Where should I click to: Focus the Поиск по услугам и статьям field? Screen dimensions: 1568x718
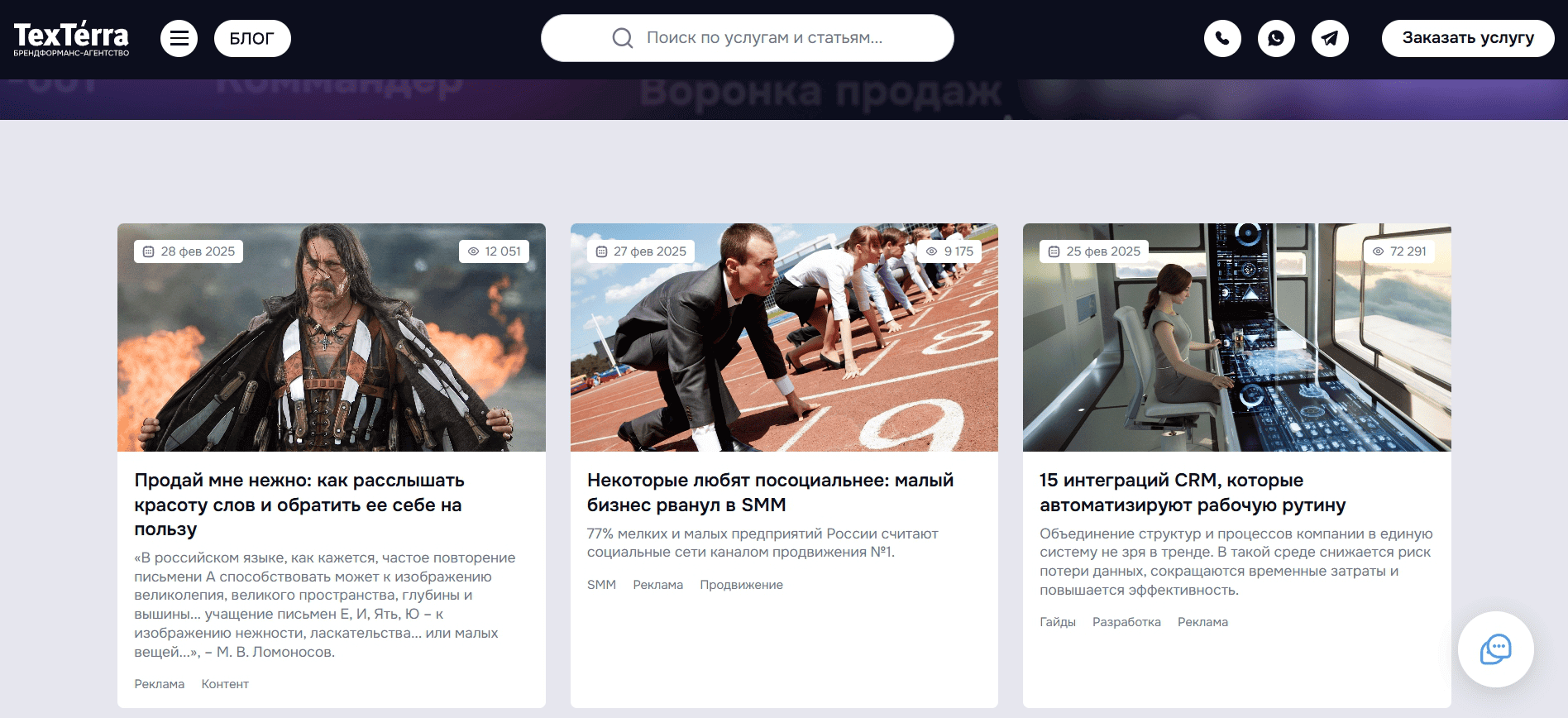coord(747,38)
